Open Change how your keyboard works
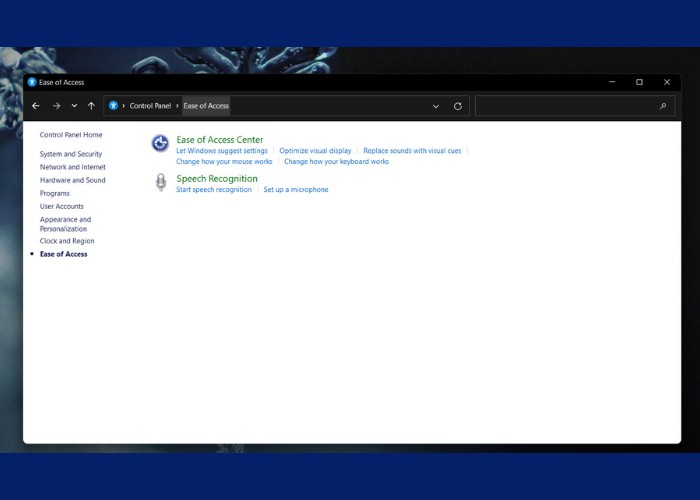This screenshot has height=500, width=700. pos(336,161)
